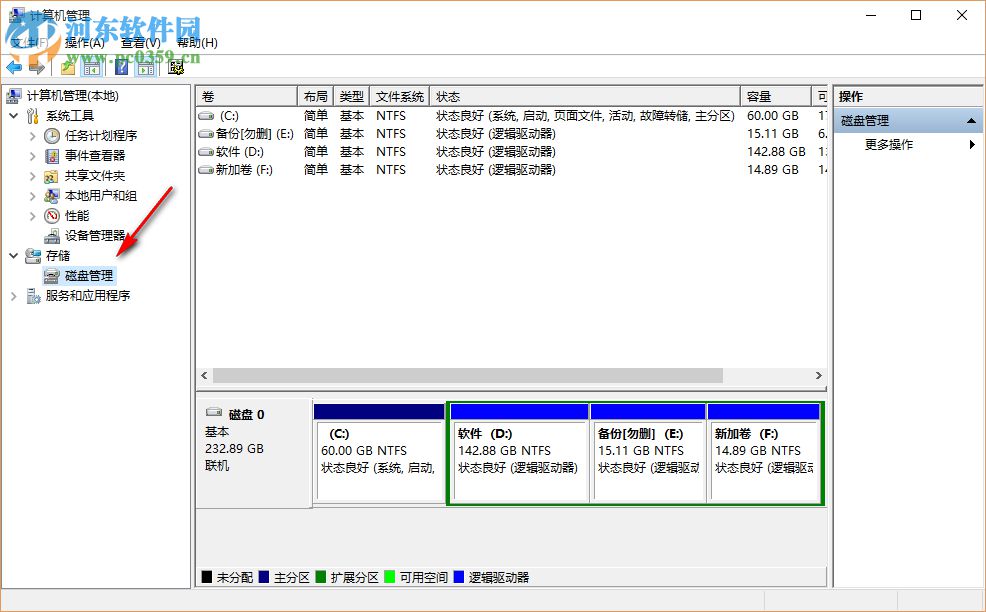Click the back navigation arrow icon
This screenshot has height=612, width=986.
[x=14, y=68]
